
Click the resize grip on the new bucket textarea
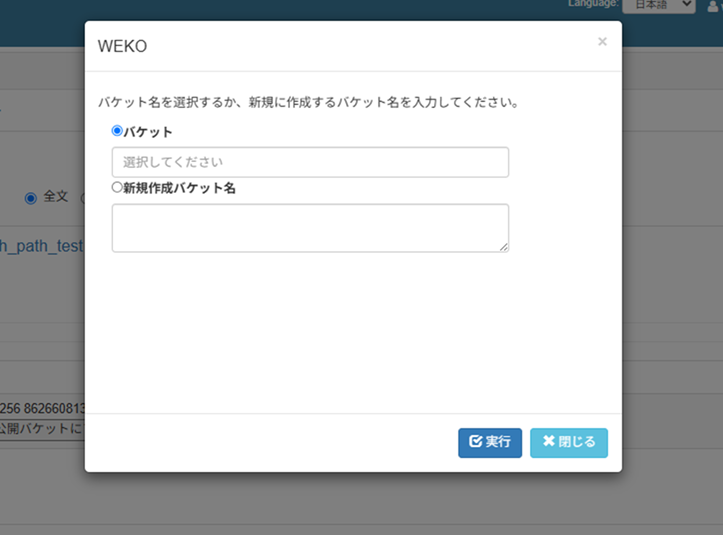(x=504, y=247)
